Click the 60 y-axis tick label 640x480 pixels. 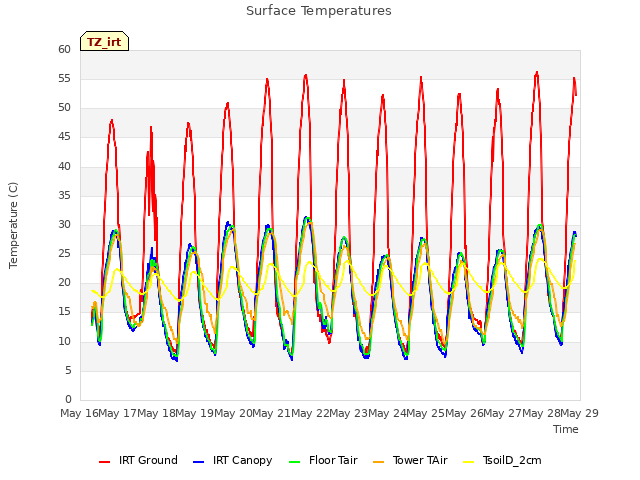(64, 49)
